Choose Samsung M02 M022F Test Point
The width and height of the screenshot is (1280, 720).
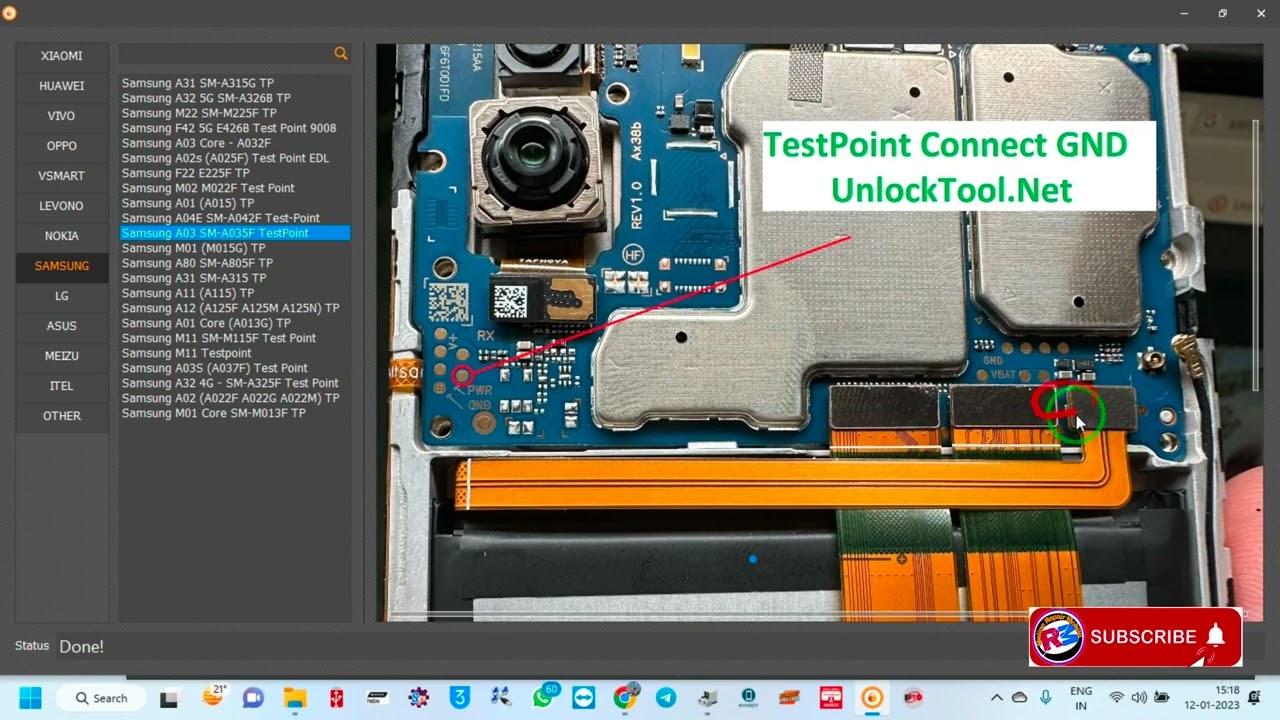click(208, 188)
